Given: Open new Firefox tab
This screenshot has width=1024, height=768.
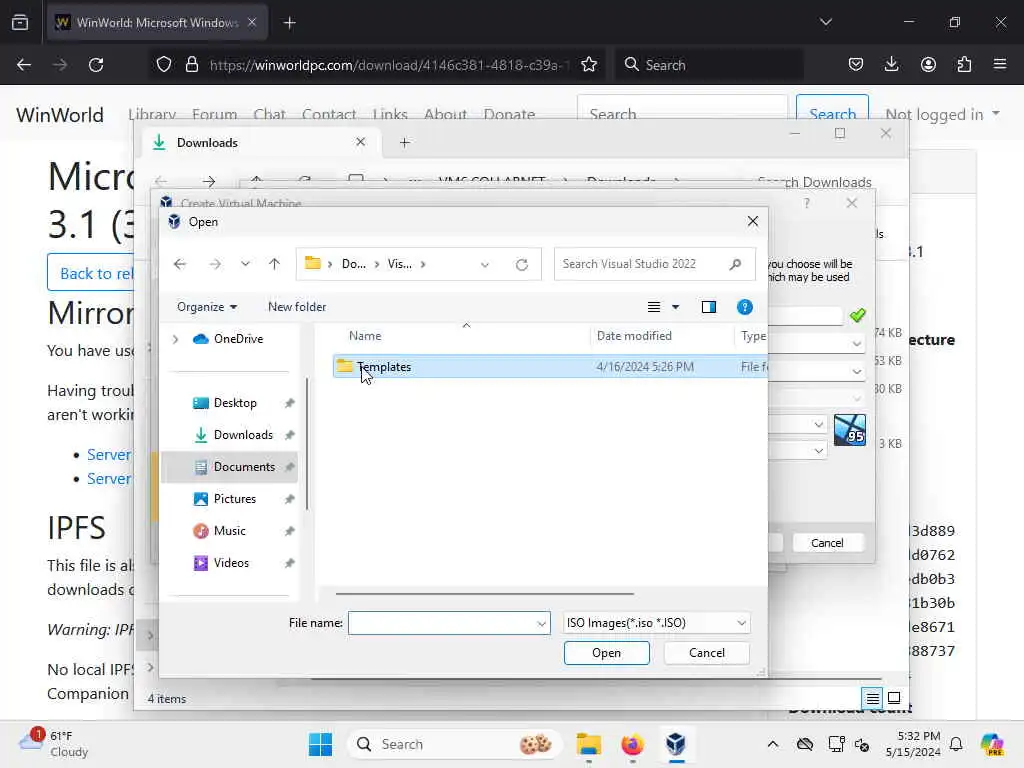Looking at the screenshot, I should point(290,23).
